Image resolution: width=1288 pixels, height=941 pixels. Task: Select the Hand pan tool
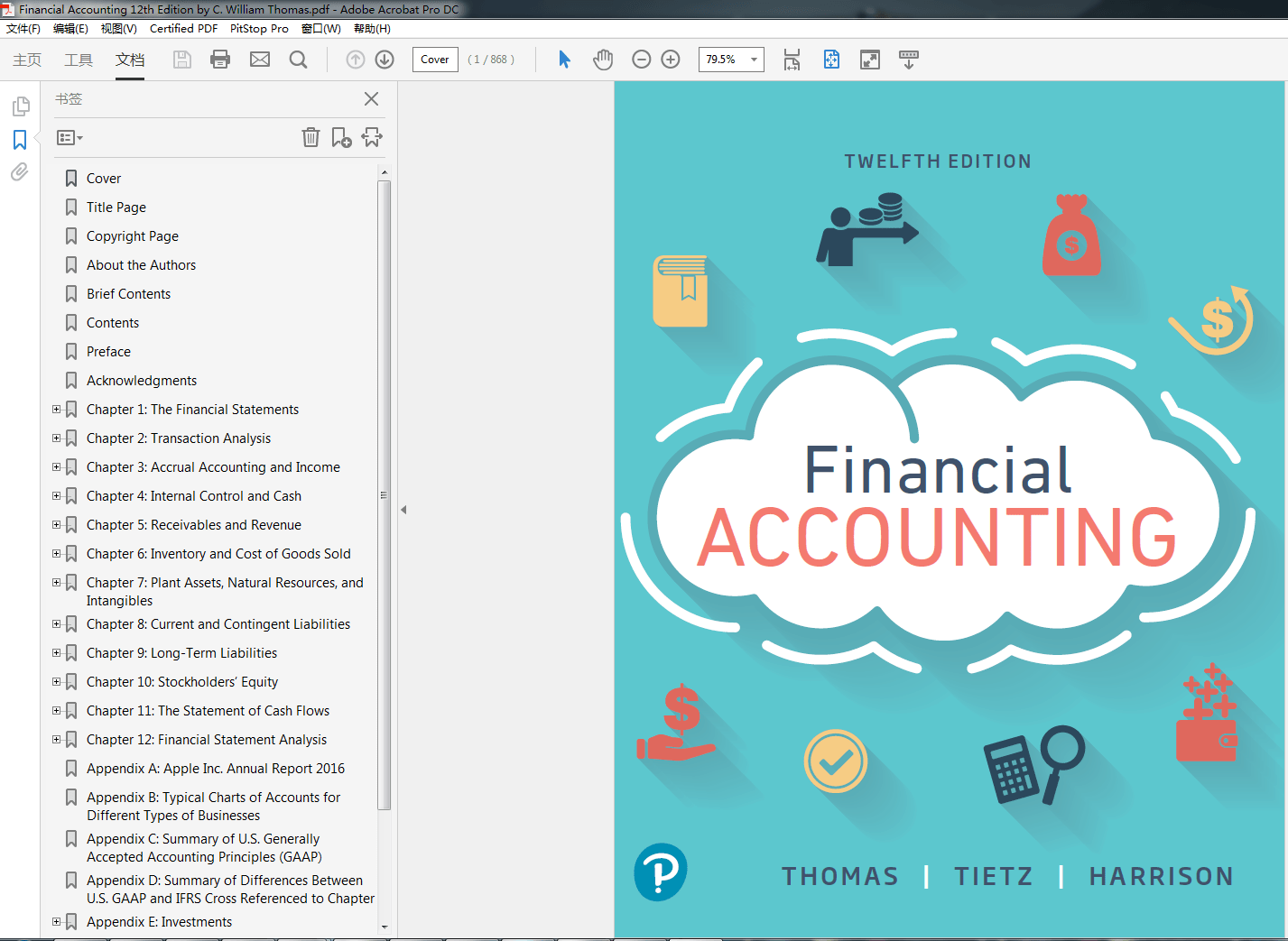tap(603, 60)
